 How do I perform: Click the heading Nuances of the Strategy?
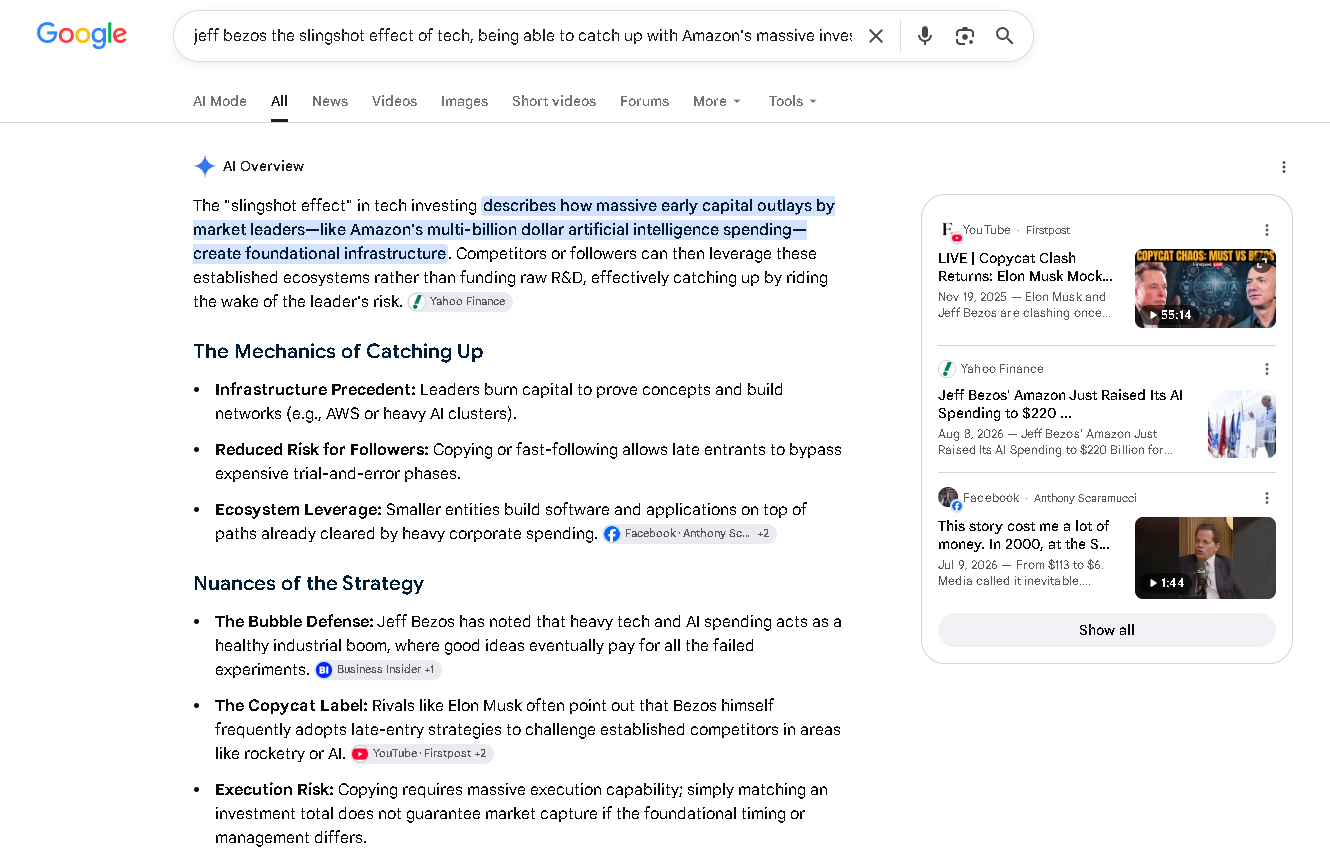[x=309, y=583]
